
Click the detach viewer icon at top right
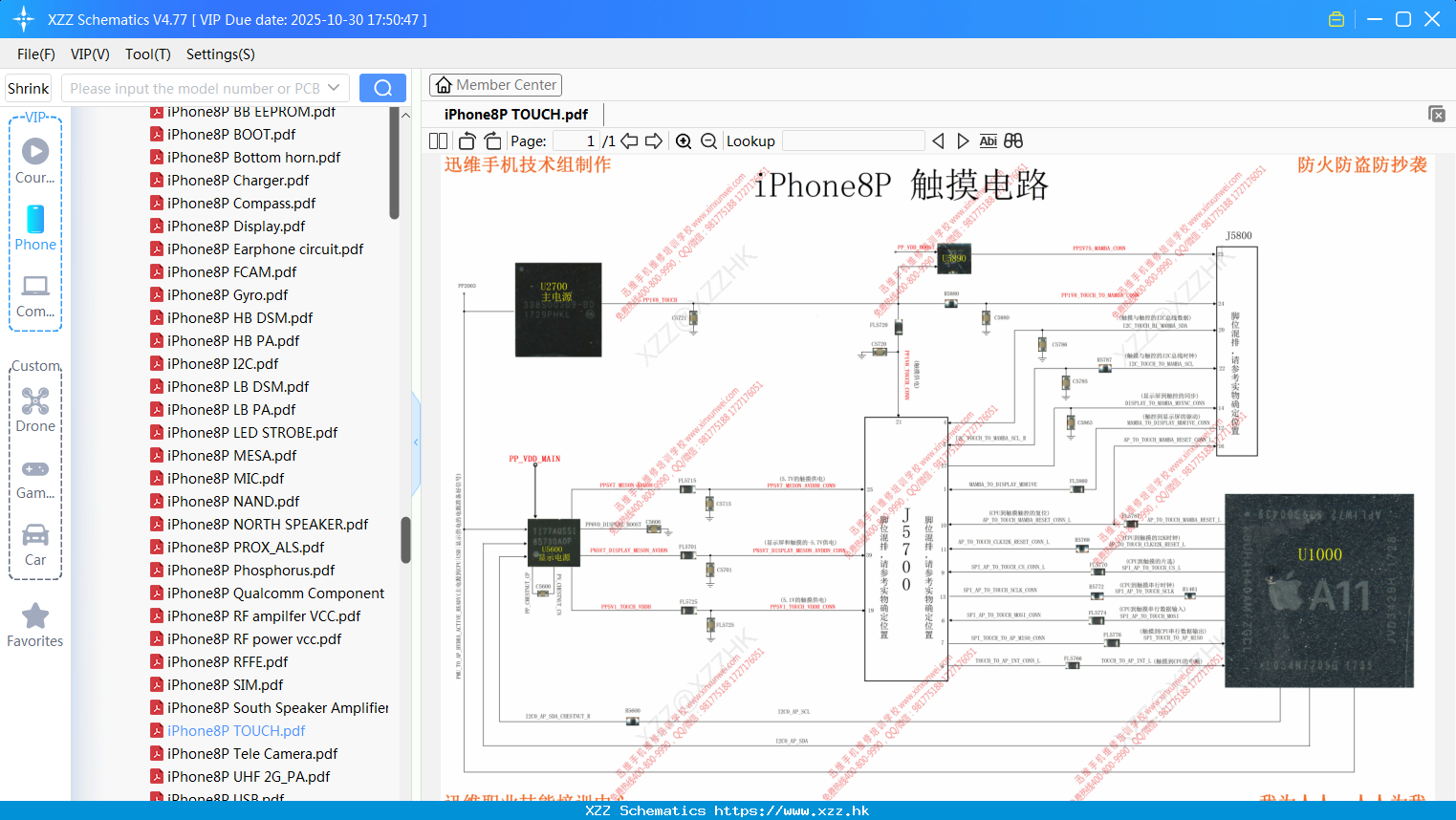1437,114
